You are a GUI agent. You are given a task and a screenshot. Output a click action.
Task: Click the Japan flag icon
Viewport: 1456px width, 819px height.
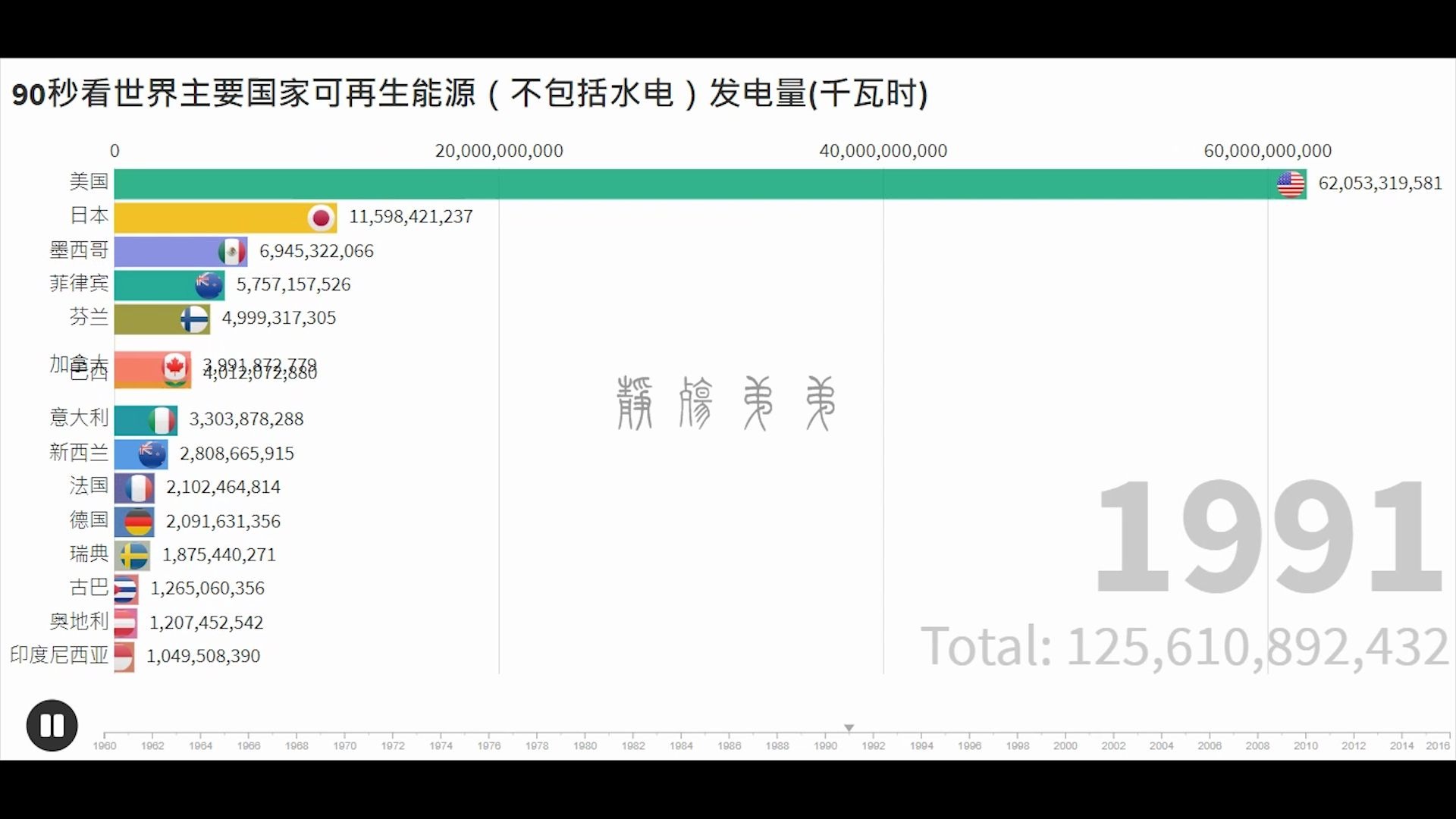click(x=322, y=218)
